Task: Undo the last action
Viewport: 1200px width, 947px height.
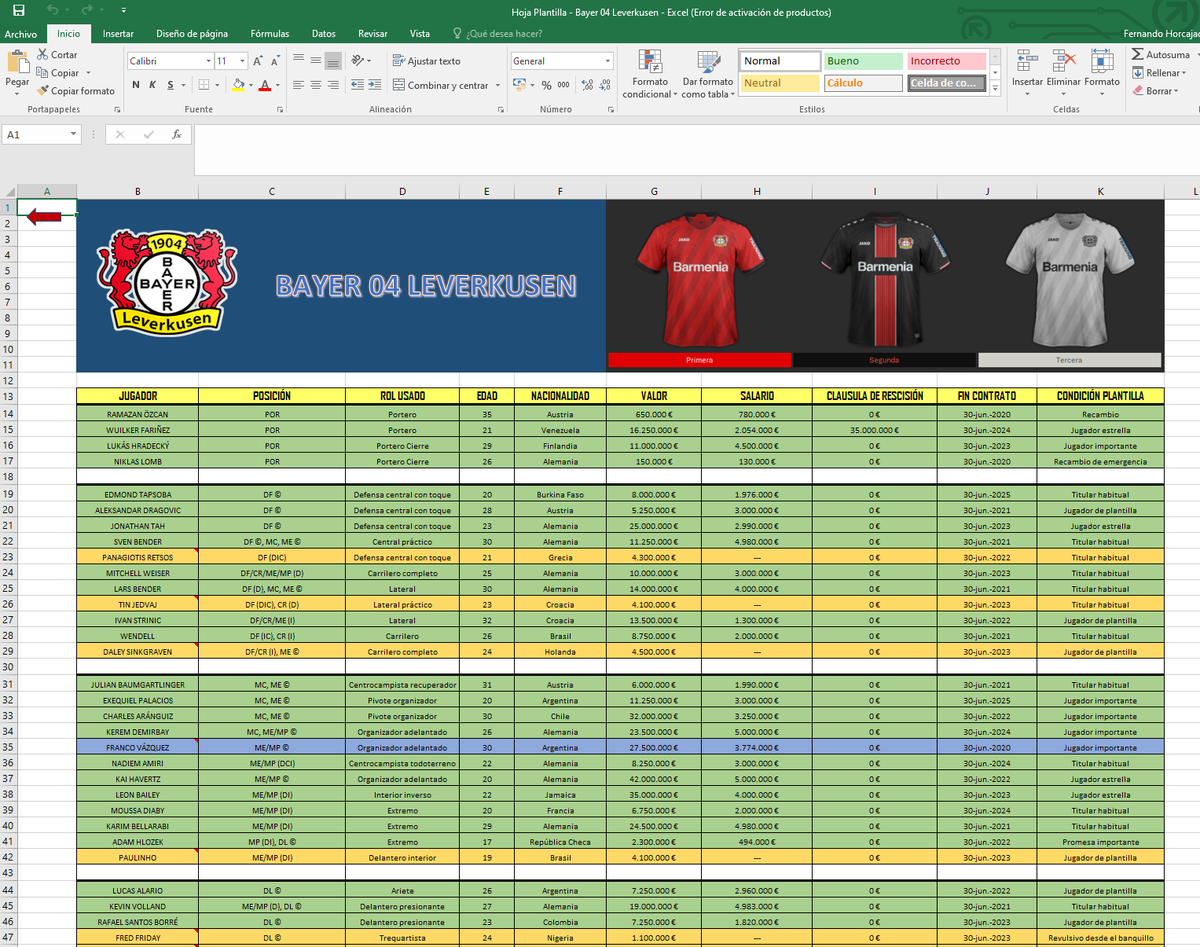Action: click(53, 12)
